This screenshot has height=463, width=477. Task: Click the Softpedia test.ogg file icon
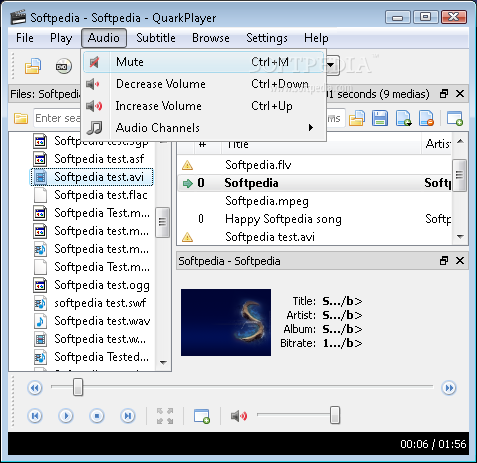[40, 285]
